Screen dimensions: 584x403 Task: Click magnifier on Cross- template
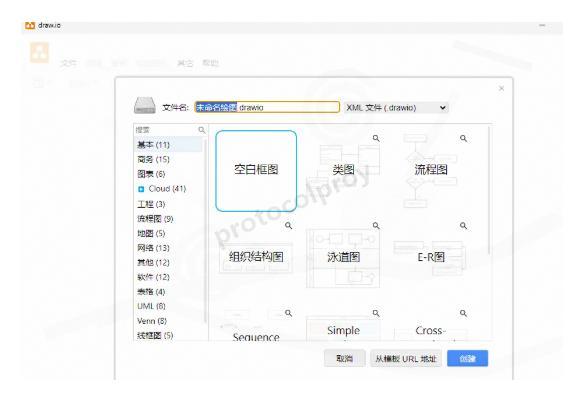[463, 313]
